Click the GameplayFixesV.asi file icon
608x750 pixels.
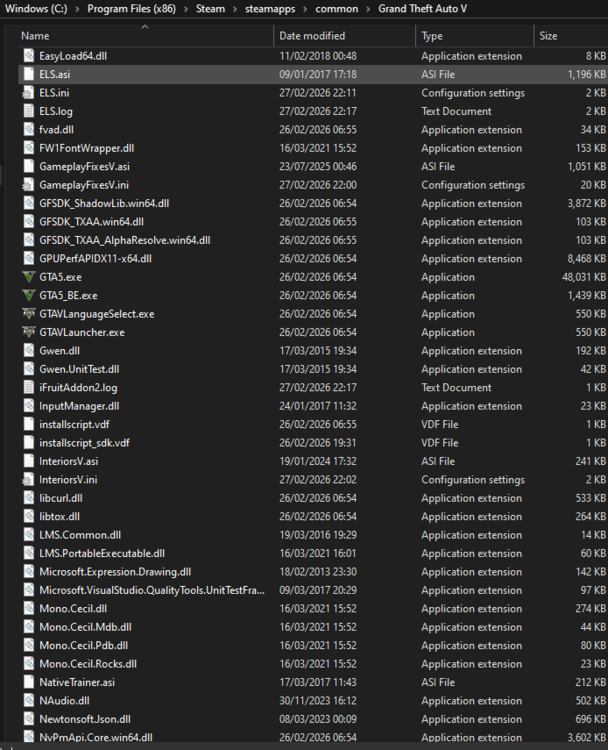point(29,166)
